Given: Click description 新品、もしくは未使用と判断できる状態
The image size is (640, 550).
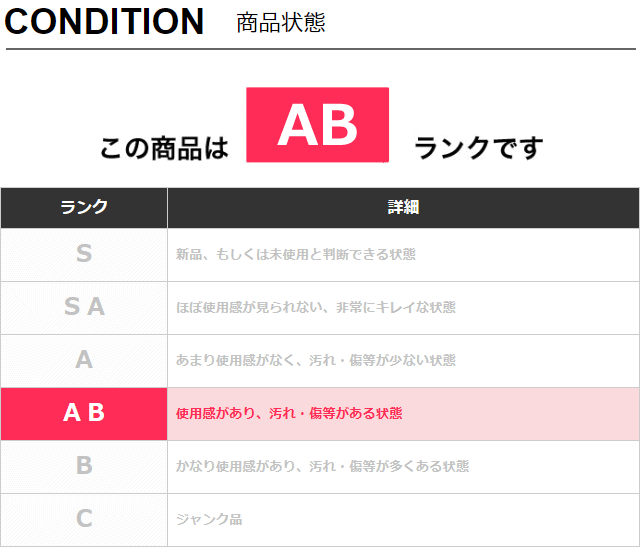Looking at the screenshot, I should point(295,255).
